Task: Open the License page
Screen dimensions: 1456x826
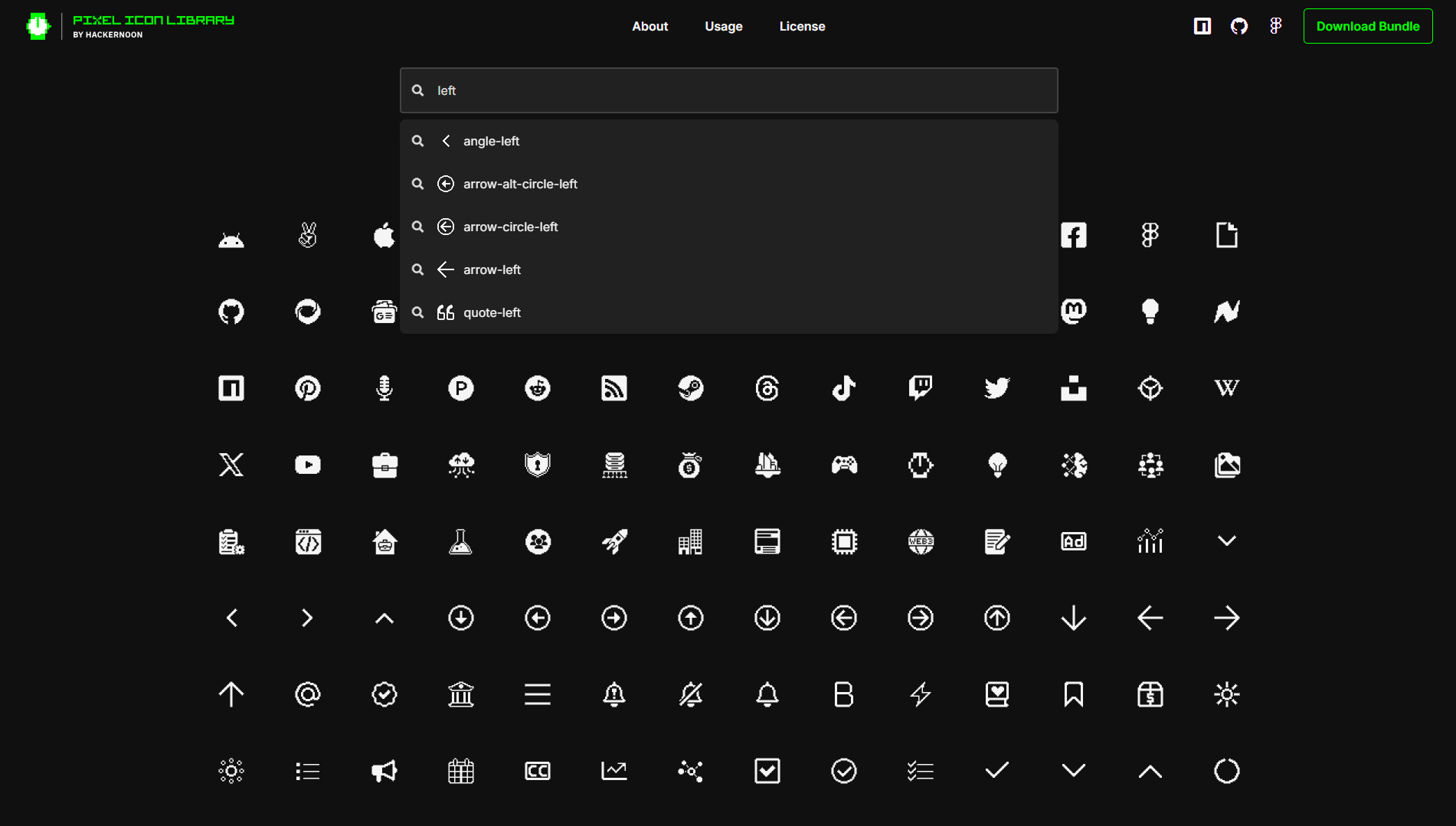Action: pyautogui.click(x=802, y=26)
